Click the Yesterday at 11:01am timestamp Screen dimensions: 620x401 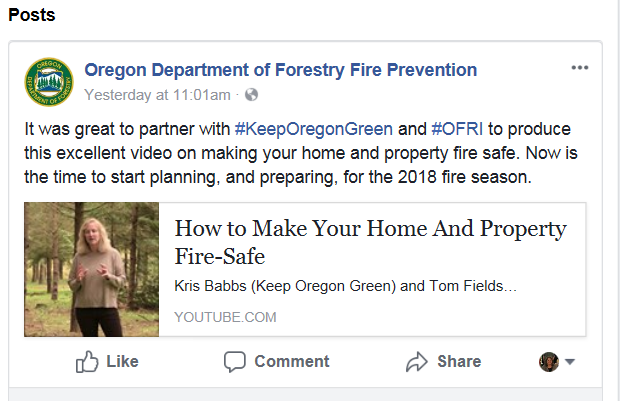(158, 95)
